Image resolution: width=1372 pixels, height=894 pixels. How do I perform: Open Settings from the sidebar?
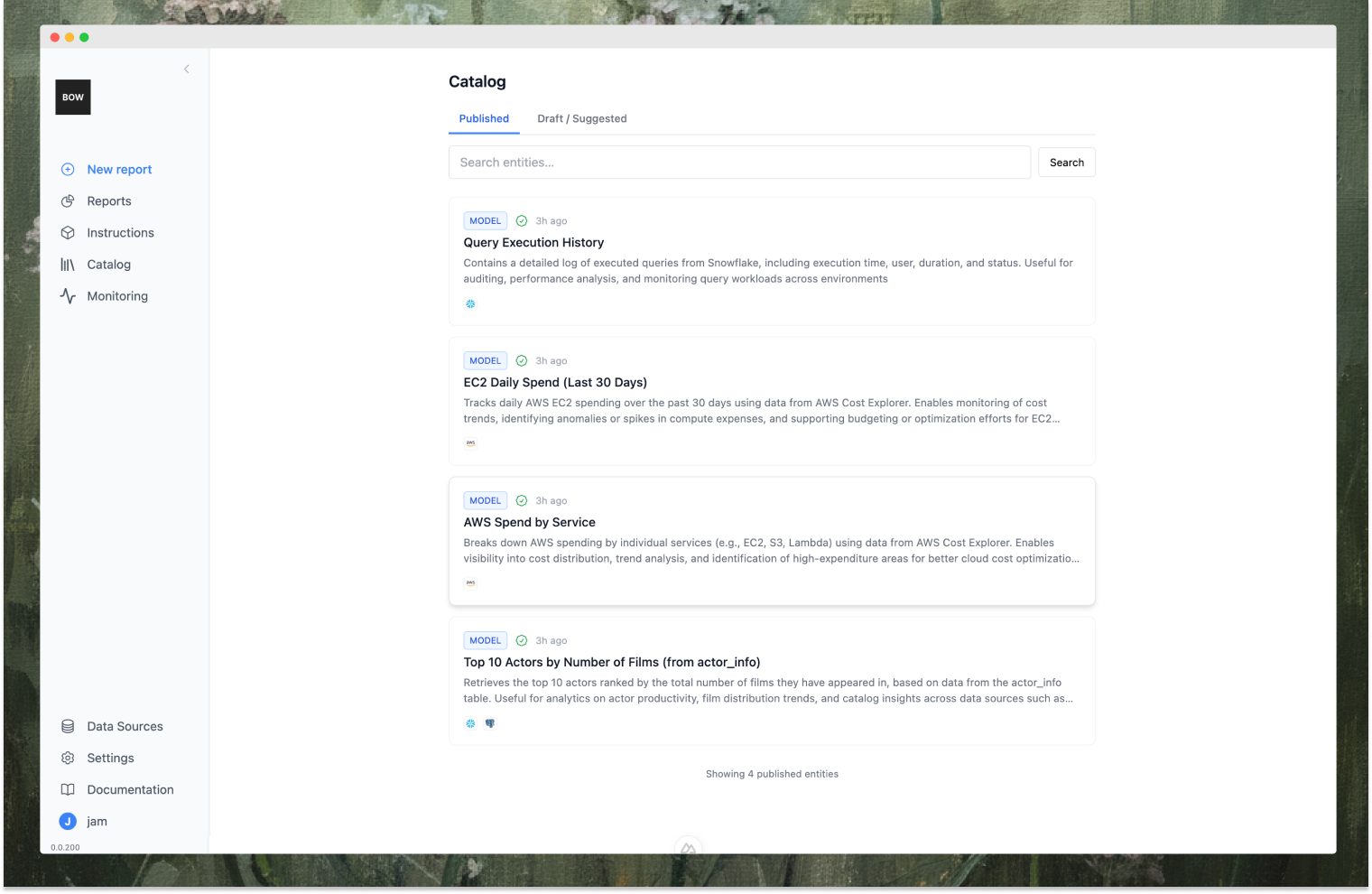[x=110, y=759]
